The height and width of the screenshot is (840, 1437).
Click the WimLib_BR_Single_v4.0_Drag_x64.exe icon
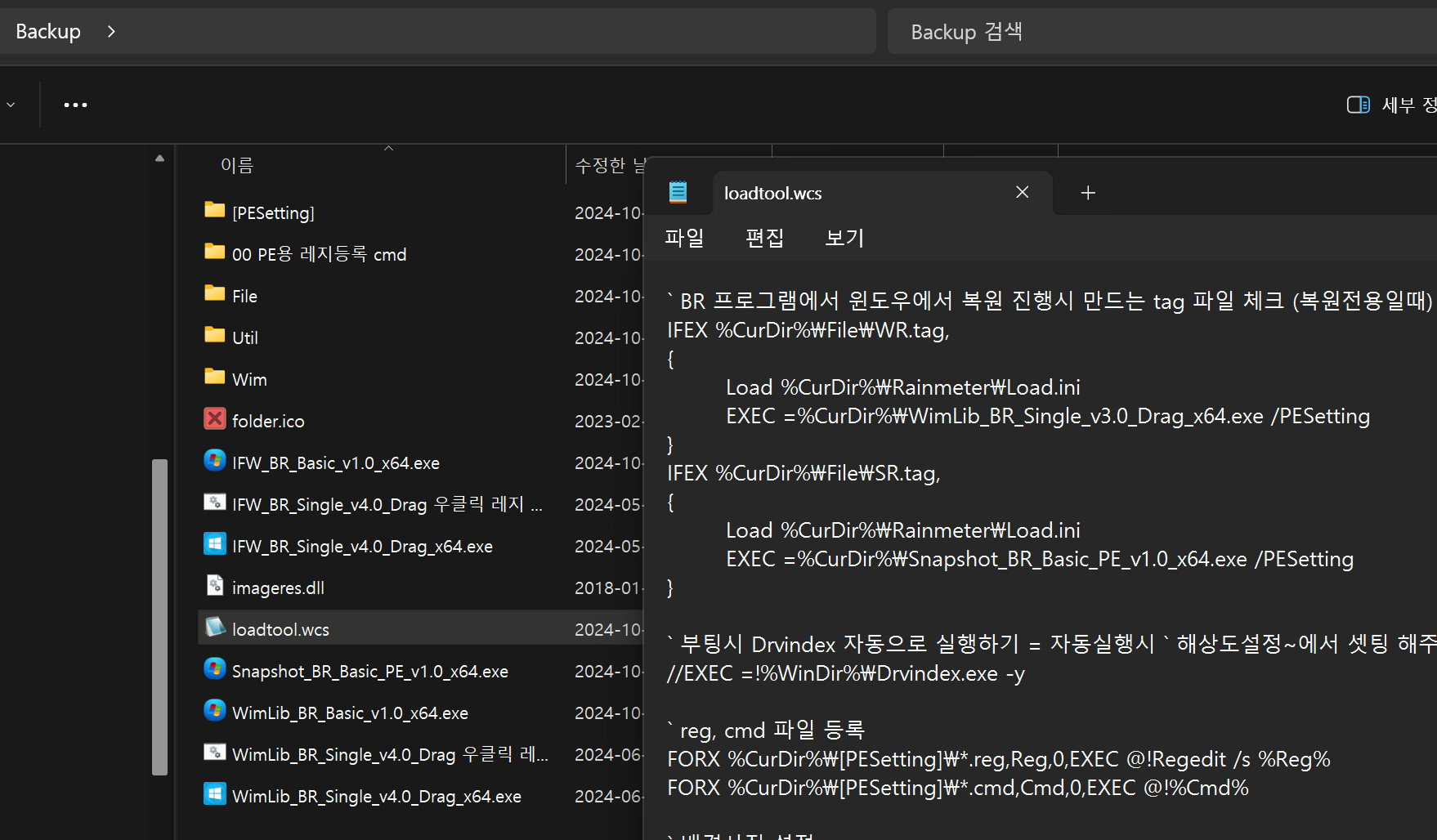click(214, 794)
